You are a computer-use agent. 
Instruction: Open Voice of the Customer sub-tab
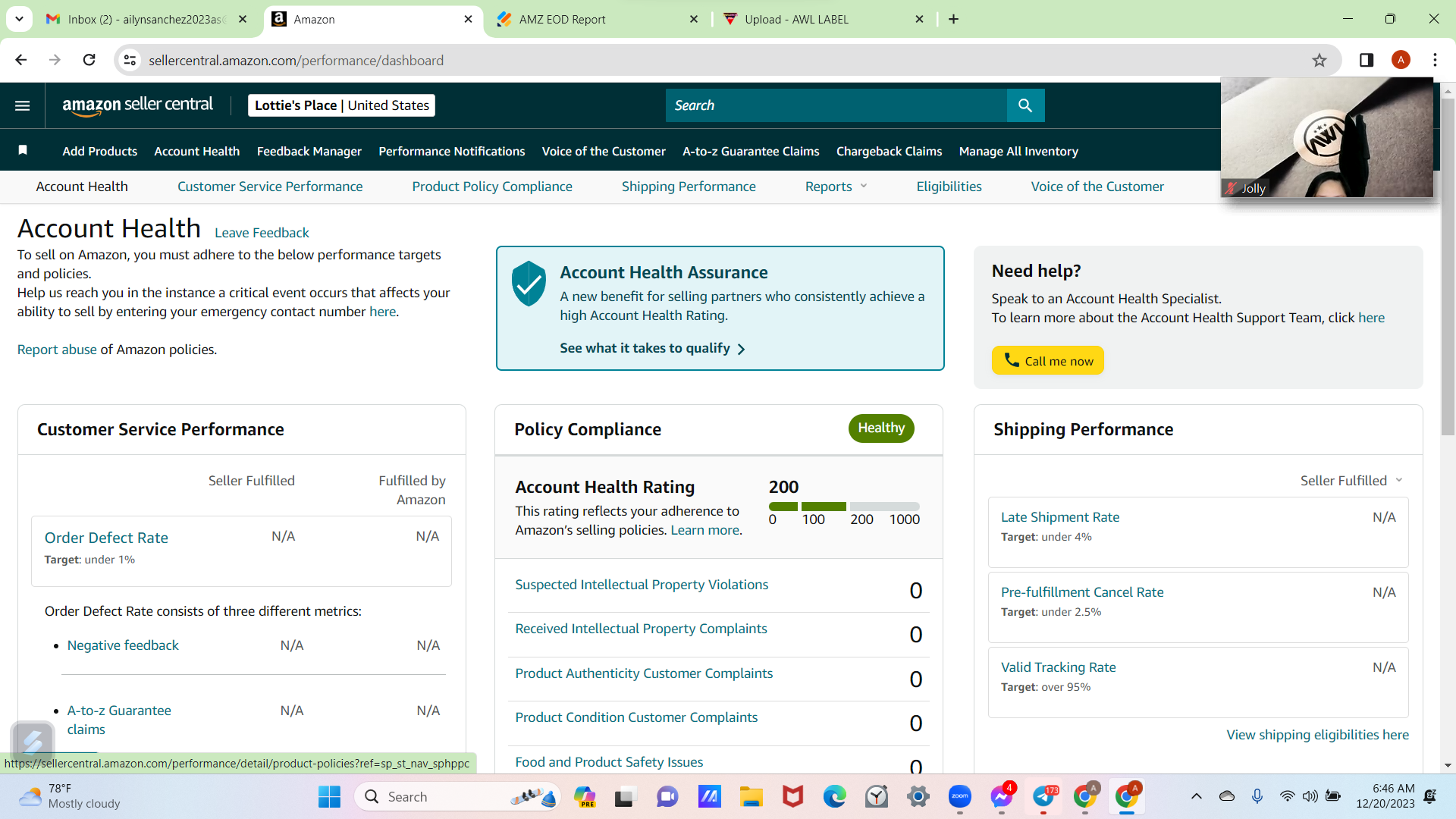pos(1097,187)
